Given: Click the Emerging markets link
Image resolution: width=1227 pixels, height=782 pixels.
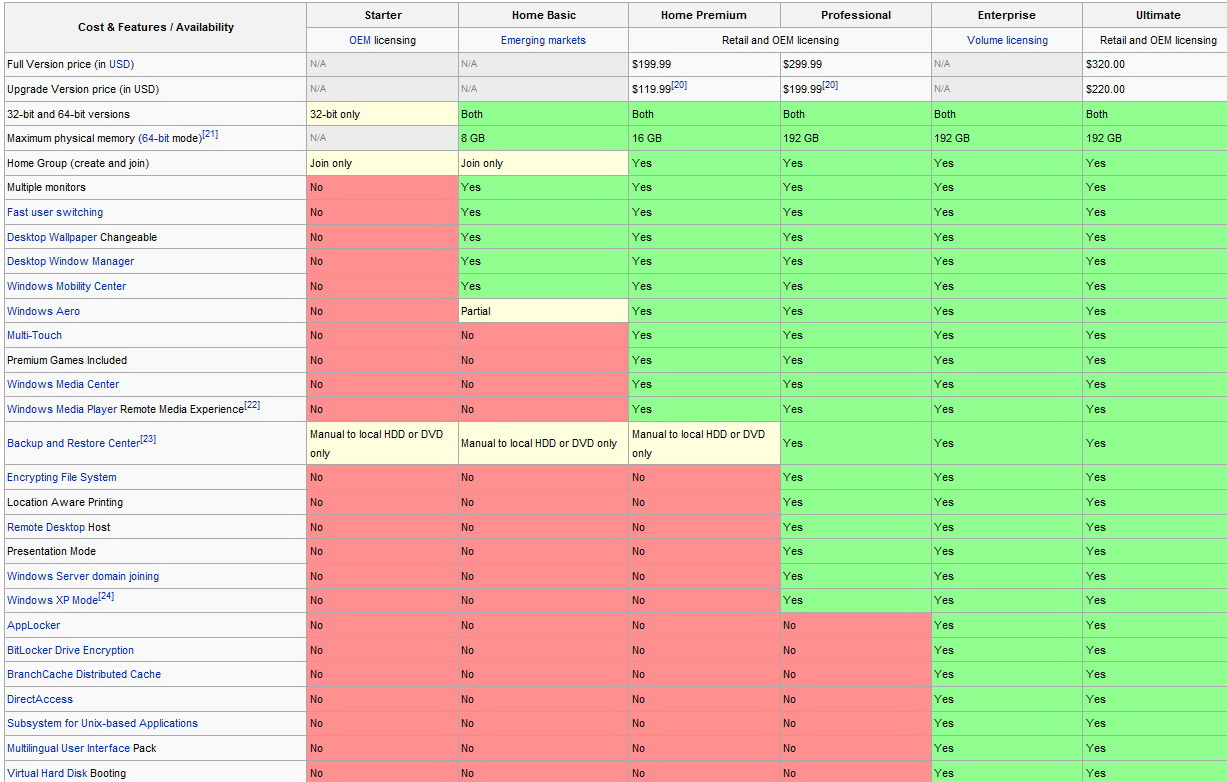Looking at the screenshot, I should pyautogui.click(x=543, y=40).
